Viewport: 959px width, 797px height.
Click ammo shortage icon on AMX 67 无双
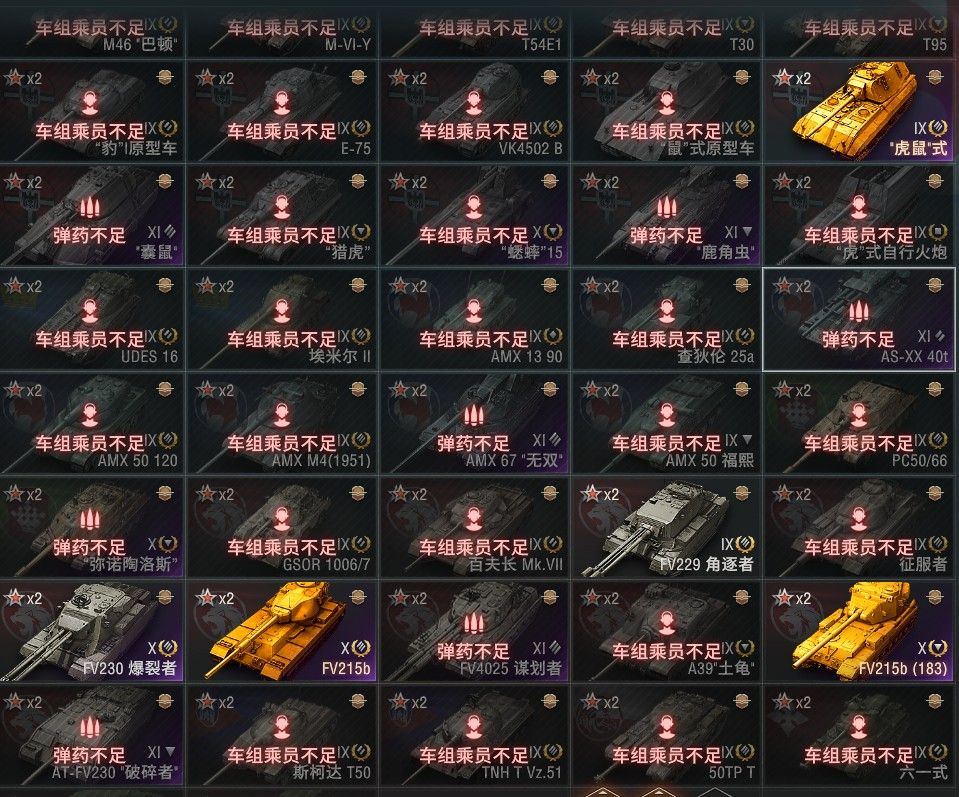(x=473, y=416)
